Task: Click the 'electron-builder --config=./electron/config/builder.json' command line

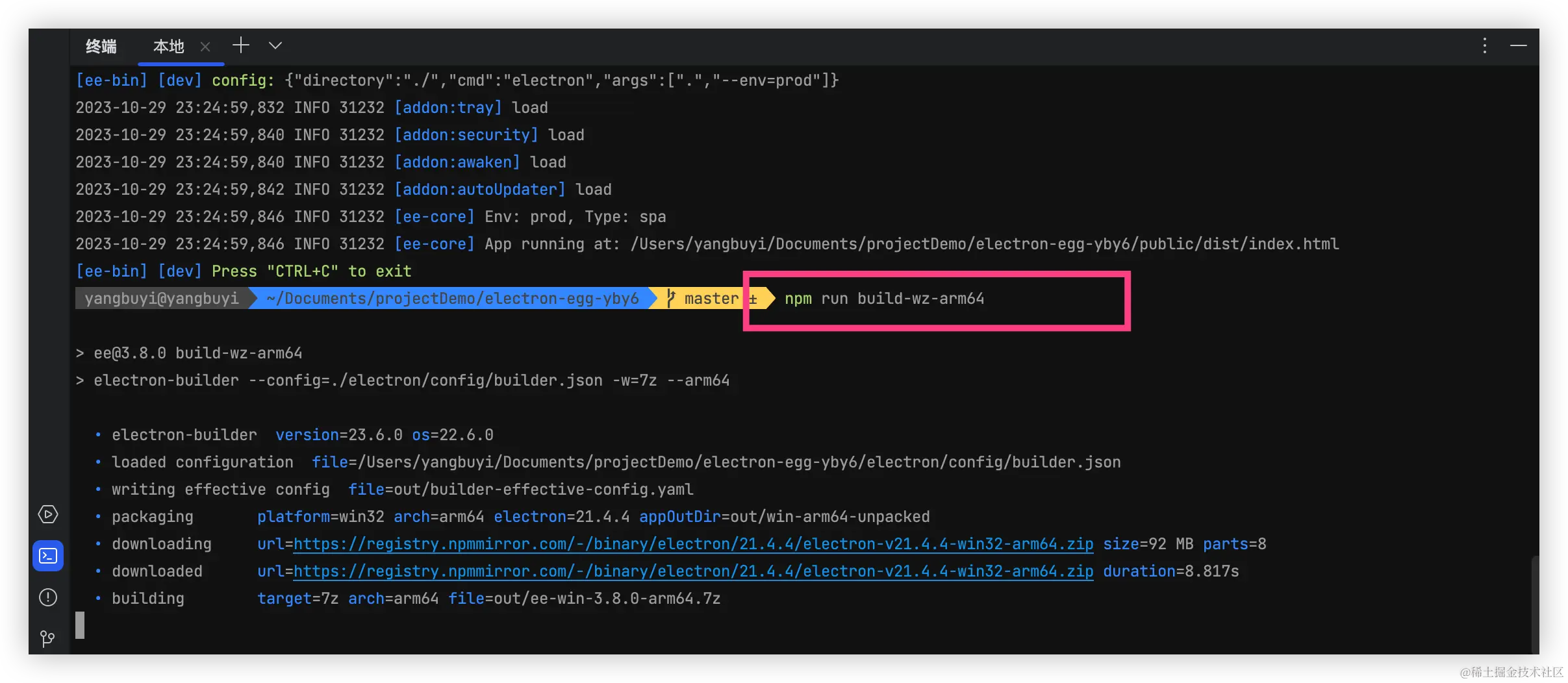Action: pos(403,380)
